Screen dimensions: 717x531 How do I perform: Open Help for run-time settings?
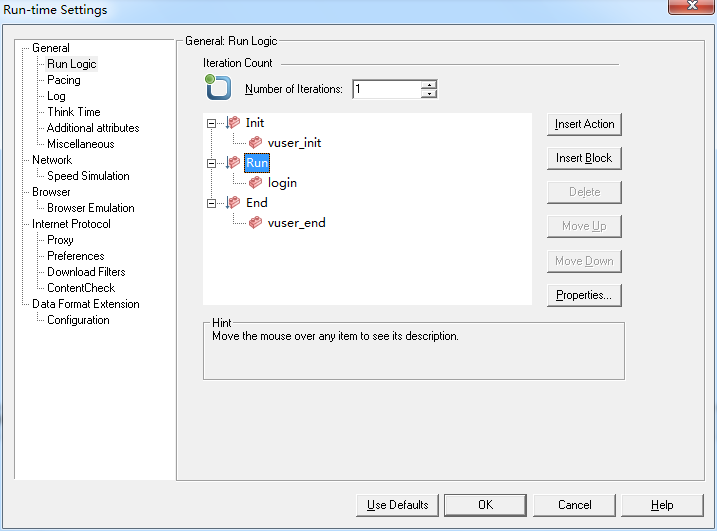point(662,505)
